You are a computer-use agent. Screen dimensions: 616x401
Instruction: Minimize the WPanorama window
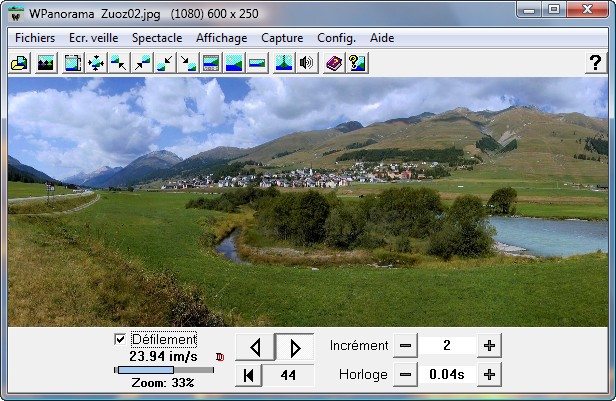point(529,9)
